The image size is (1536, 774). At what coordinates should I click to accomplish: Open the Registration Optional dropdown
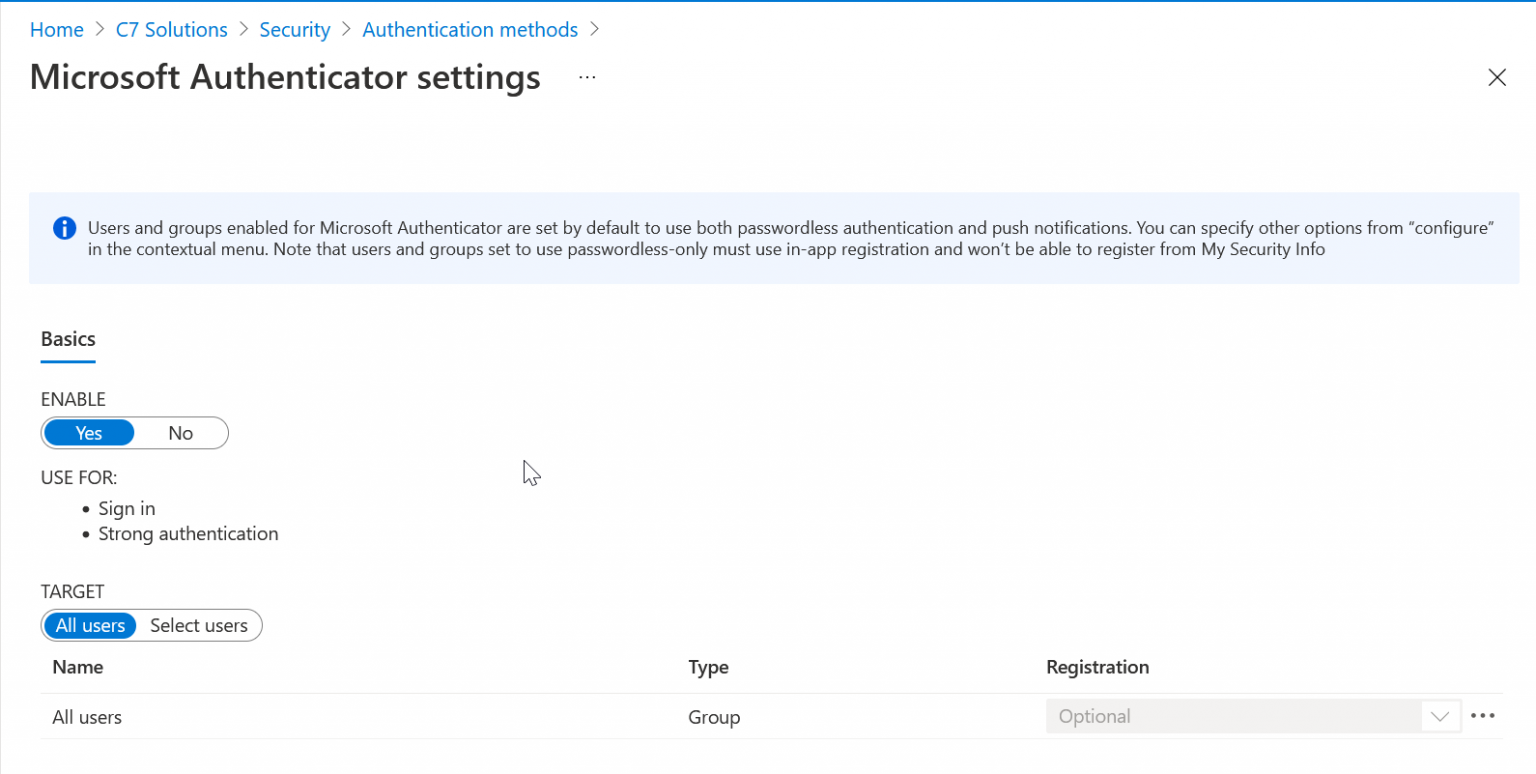coord(1253,716)
